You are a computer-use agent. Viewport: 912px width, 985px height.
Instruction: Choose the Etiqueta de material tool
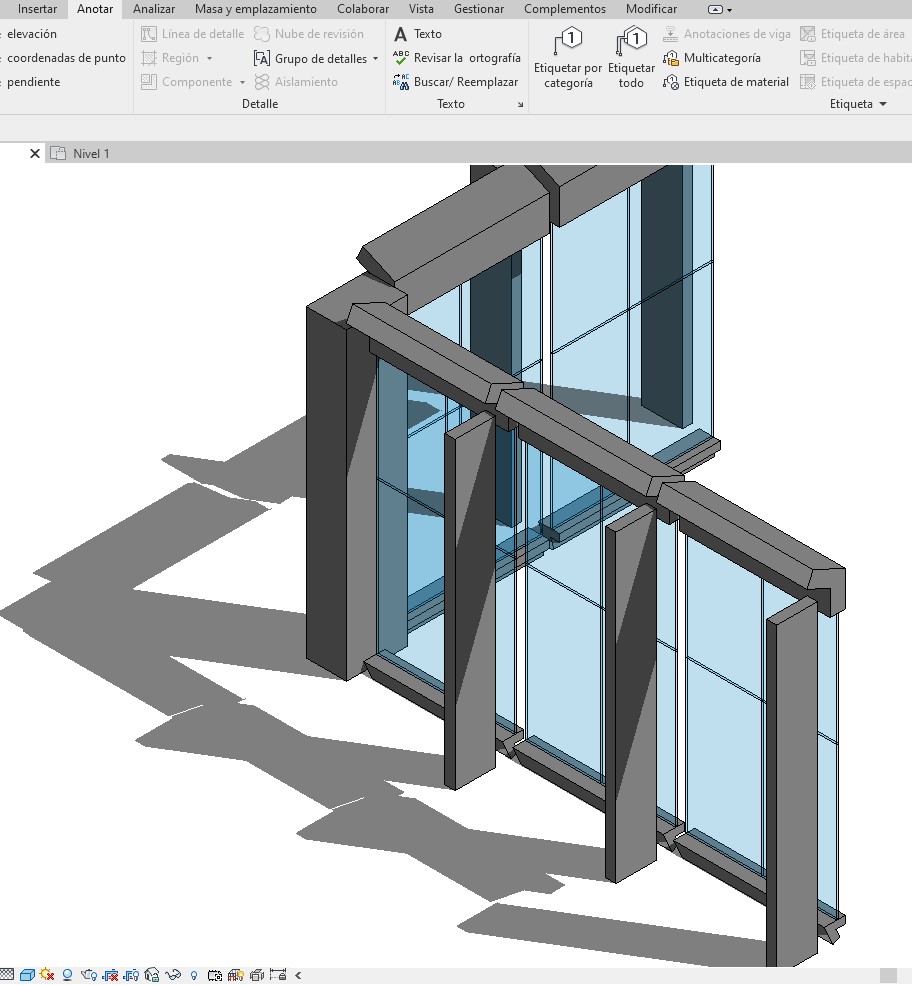(726, 82)
